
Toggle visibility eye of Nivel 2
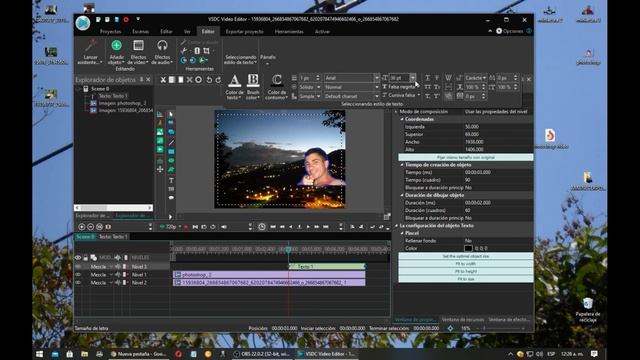coord(78,282)
